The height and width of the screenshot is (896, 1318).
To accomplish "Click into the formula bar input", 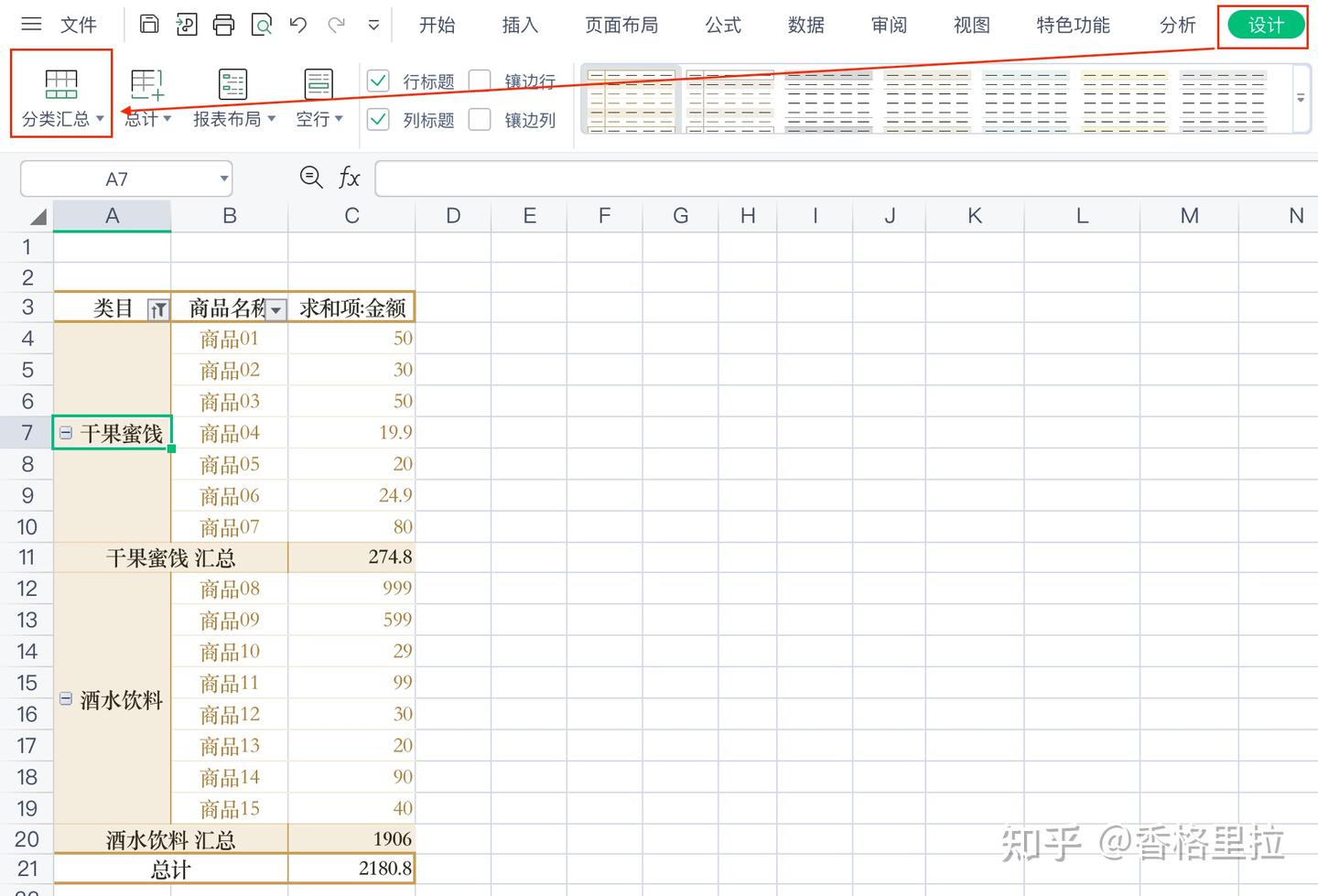I will (846, 178).
